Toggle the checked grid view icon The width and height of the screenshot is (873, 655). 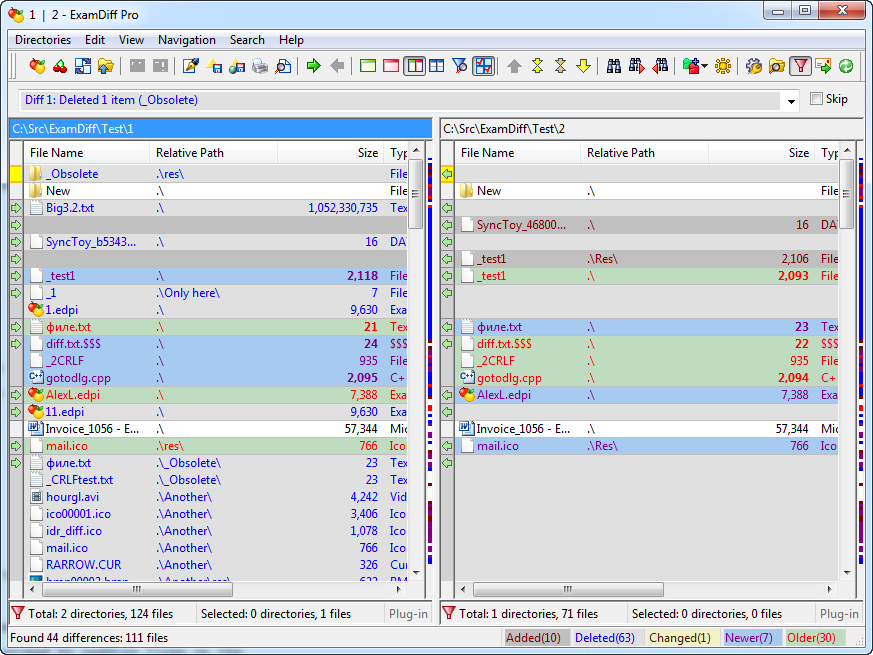tap(483, 66)
